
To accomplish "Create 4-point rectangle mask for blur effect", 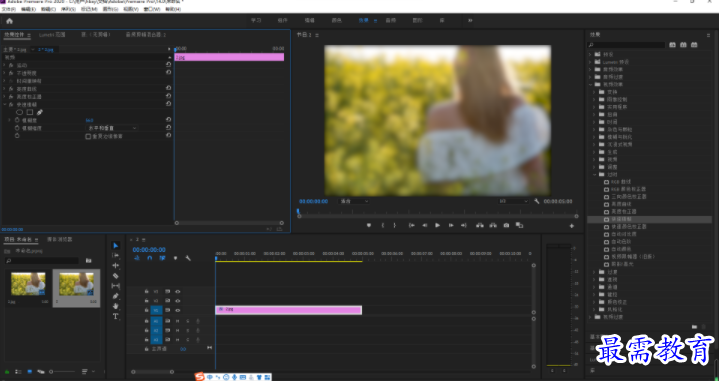I will (29, 112).
